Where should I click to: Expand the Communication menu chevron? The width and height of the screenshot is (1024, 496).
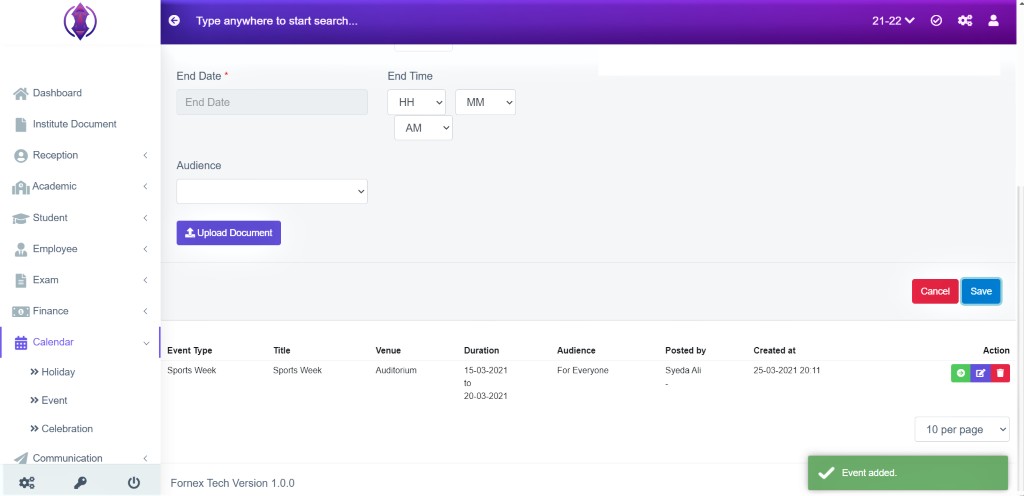coord(145,458)
